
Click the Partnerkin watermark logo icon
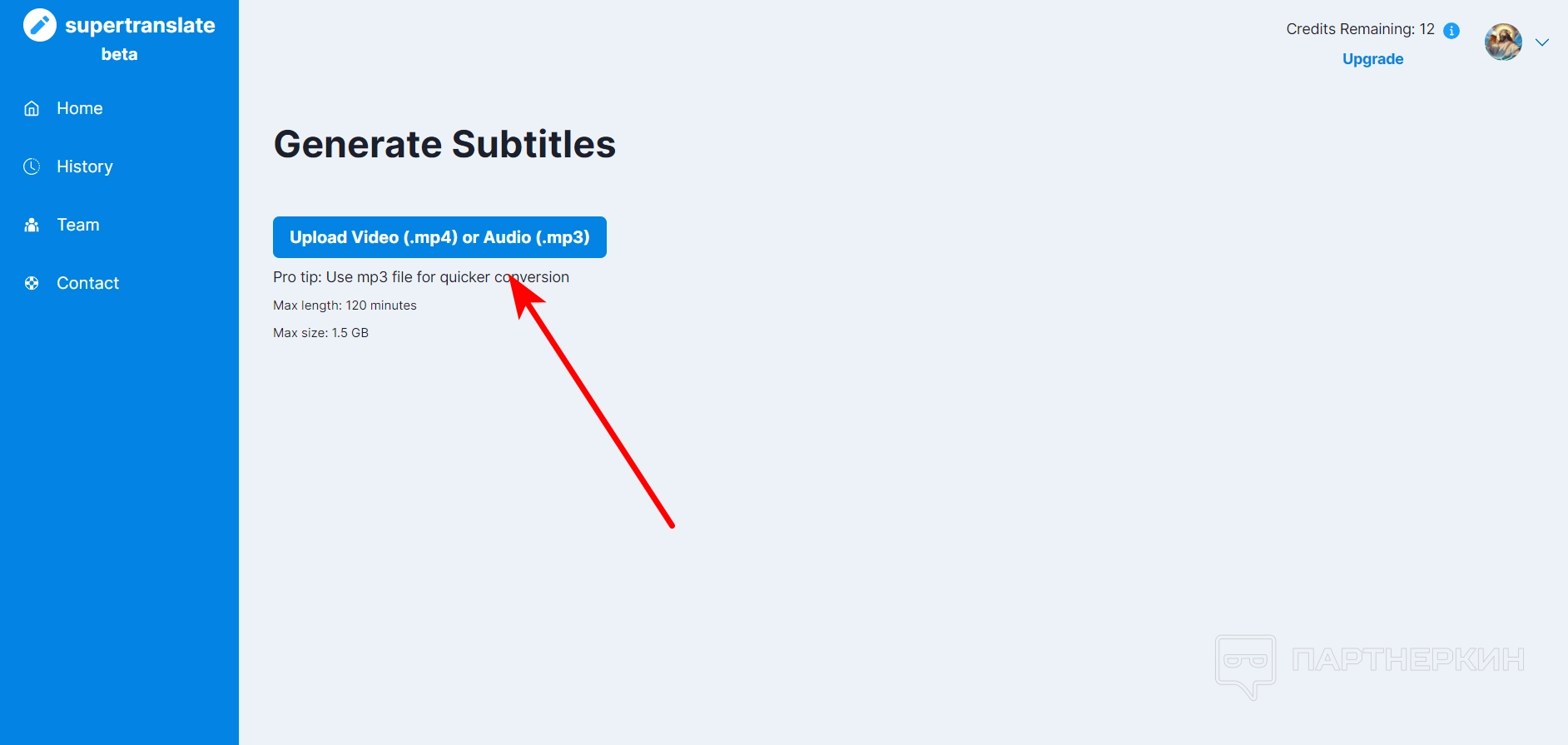tap(1245, 665)
